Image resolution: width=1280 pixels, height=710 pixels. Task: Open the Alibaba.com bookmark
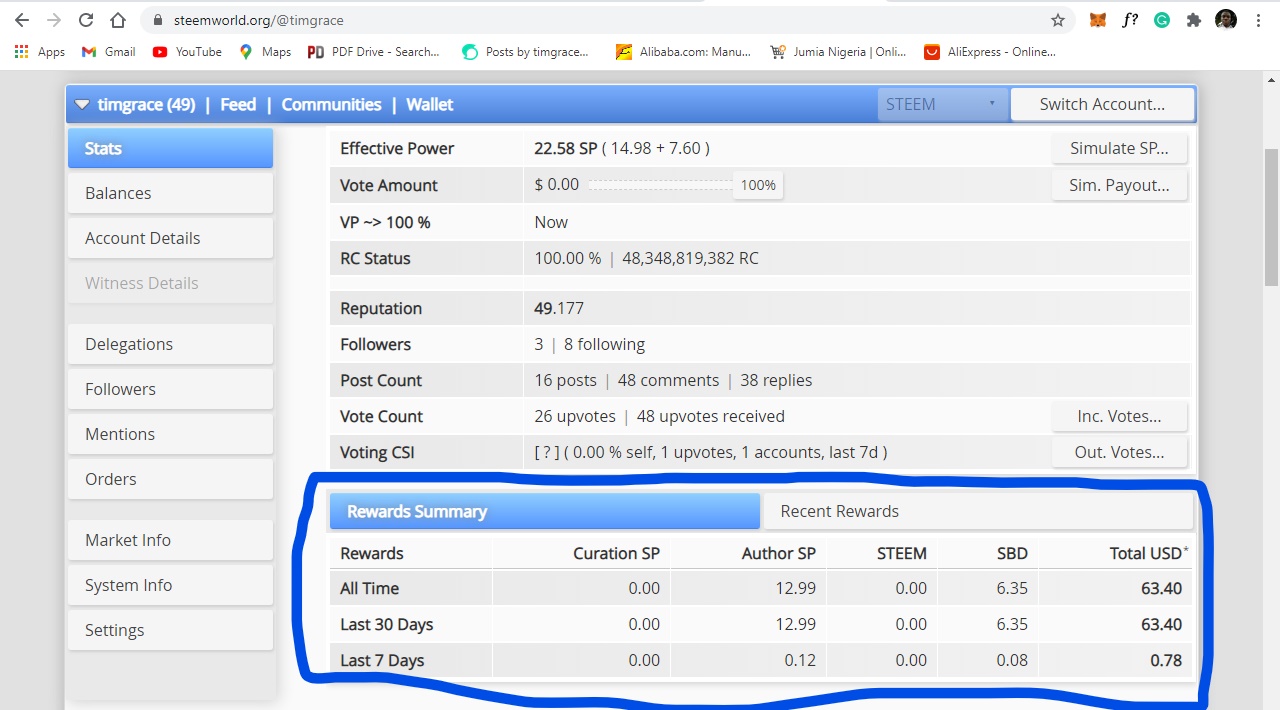[683, 52]
